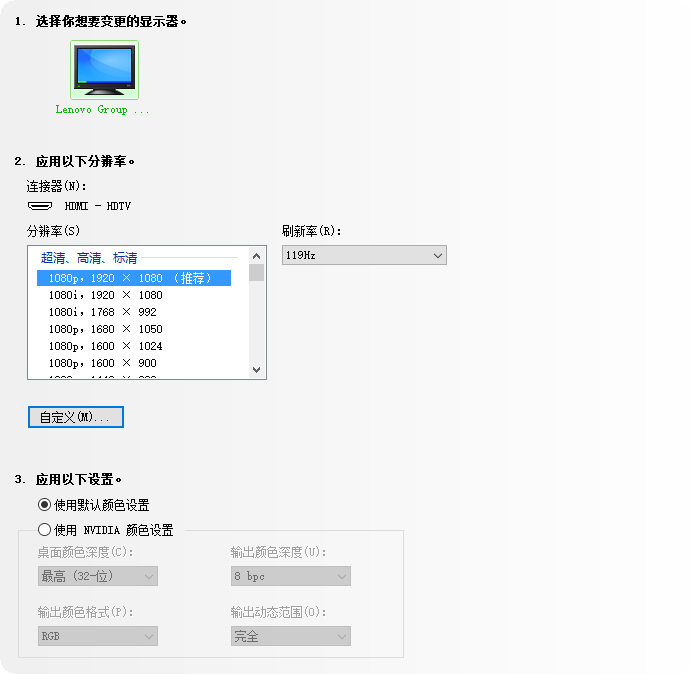Expand the desktop color depth 32-bit dropdown
Viewport: 692px width, 675px height.
[x=98, y=576]
